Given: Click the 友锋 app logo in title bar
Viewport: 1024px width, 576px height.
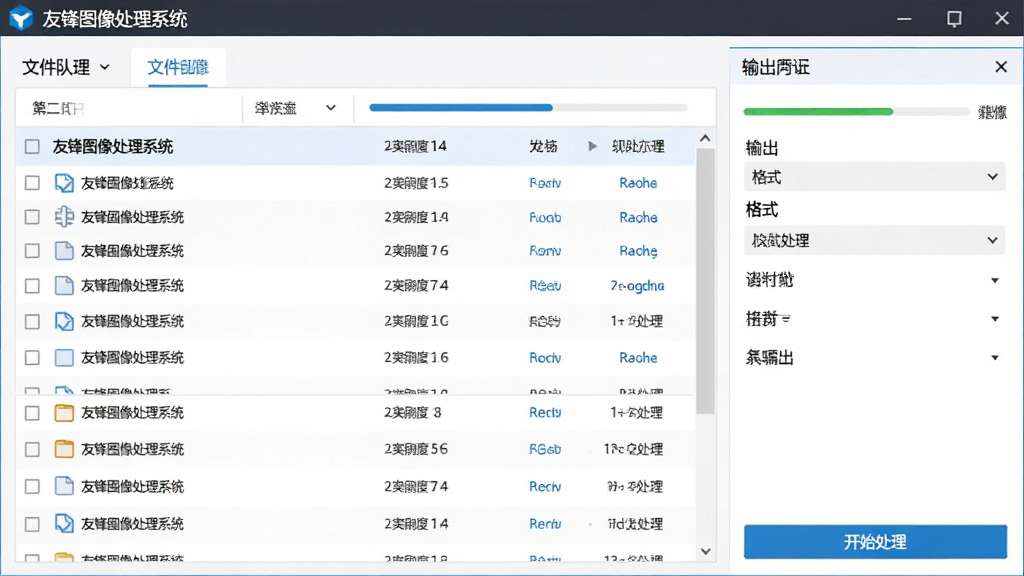Looking at the screenshot, I should coord(21,18).
